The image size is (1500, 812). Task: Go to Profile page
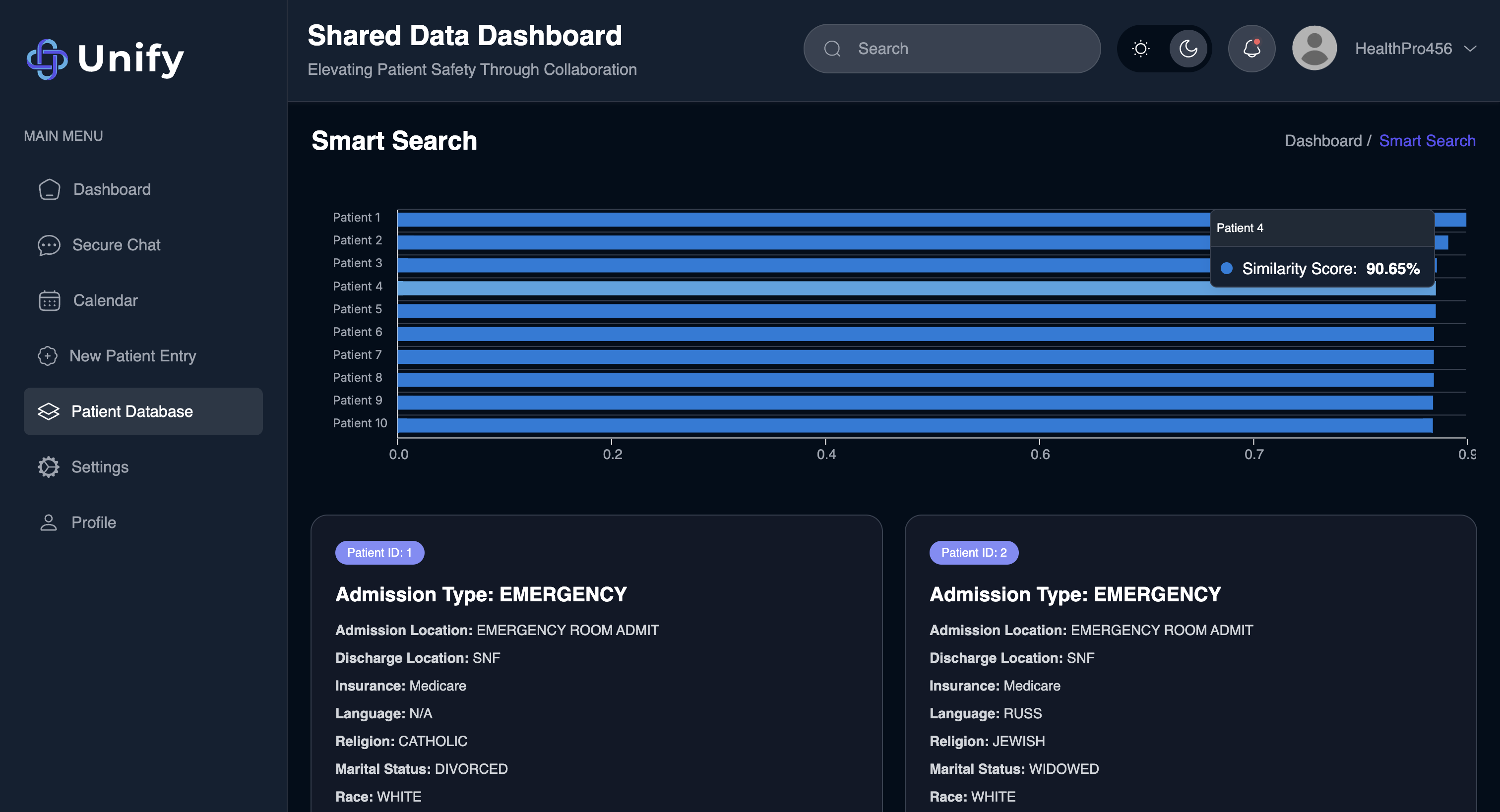click(93, 522)
